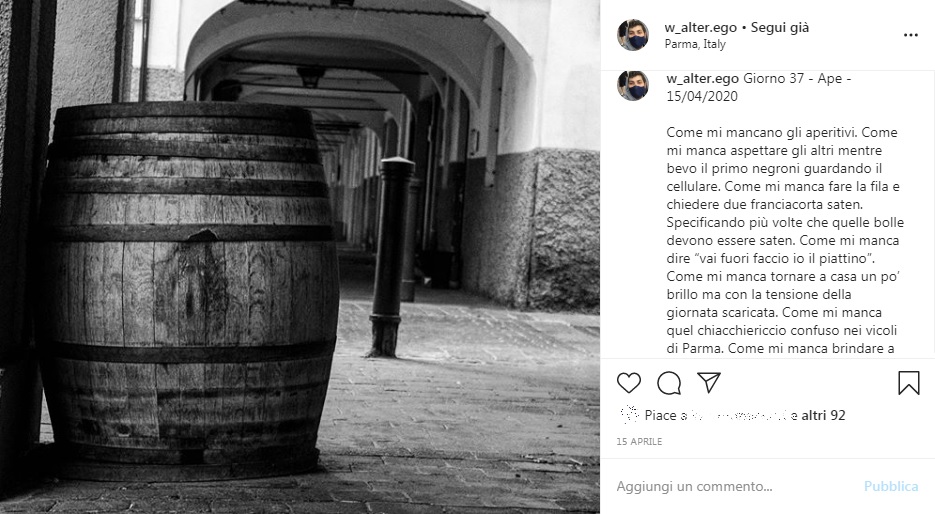Open the small liker avatar near Piace a
Screen dimensions: 935x514
click(x=629, y=414)
